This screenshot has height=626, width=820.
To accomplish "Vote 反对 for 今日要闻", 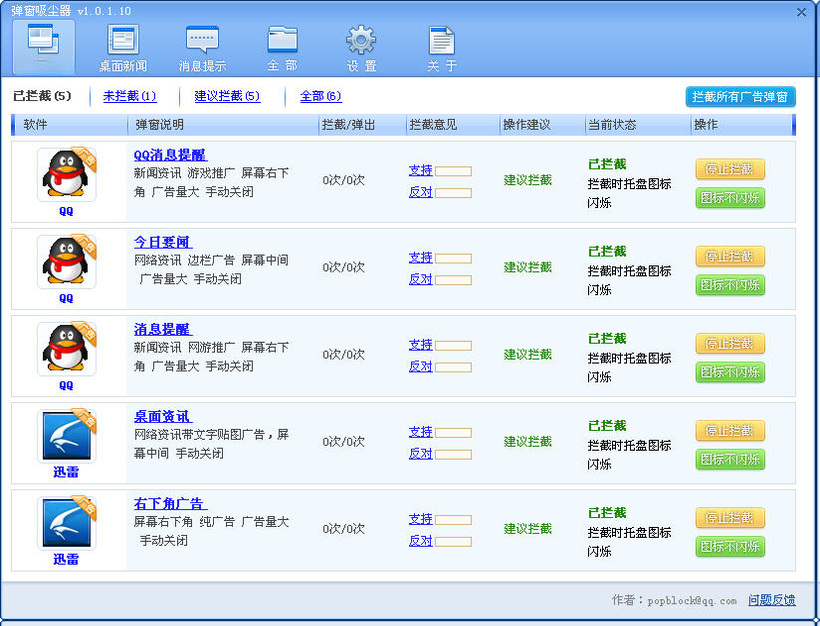I will tap(420, 280).
